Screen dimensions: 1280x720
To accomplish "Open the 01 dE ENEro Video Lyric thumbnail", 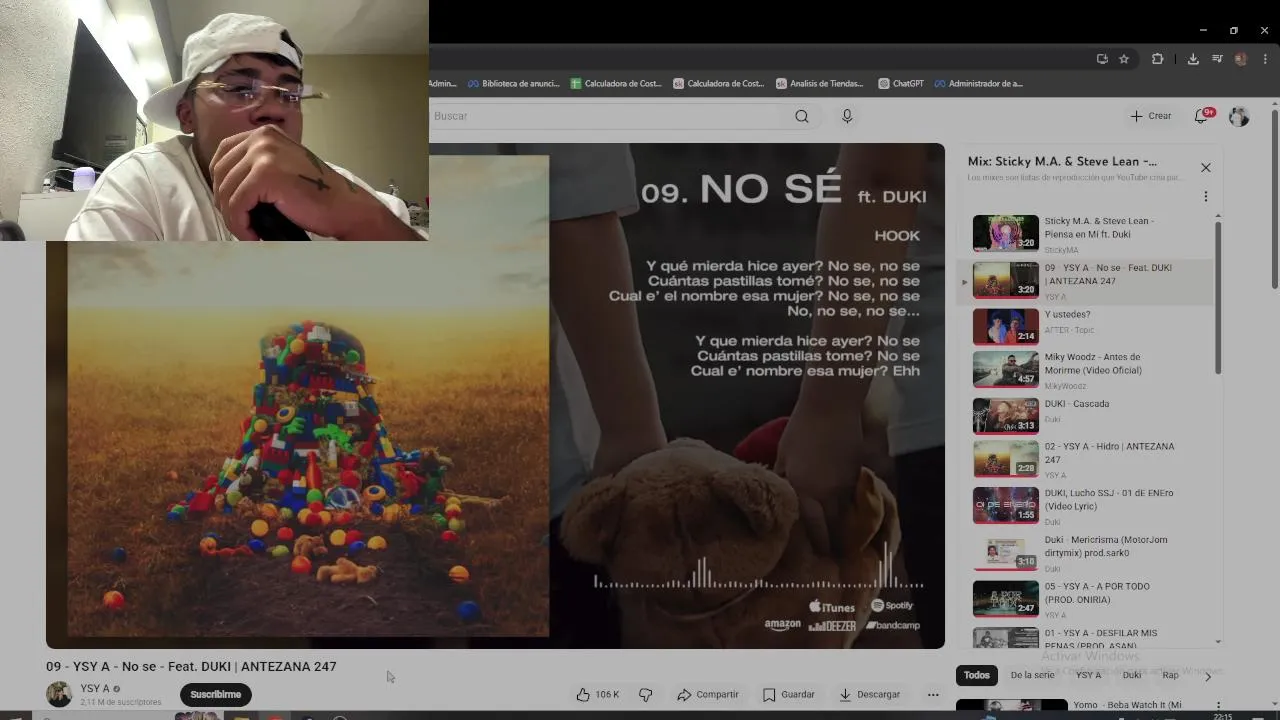I will coord(1006,505).
